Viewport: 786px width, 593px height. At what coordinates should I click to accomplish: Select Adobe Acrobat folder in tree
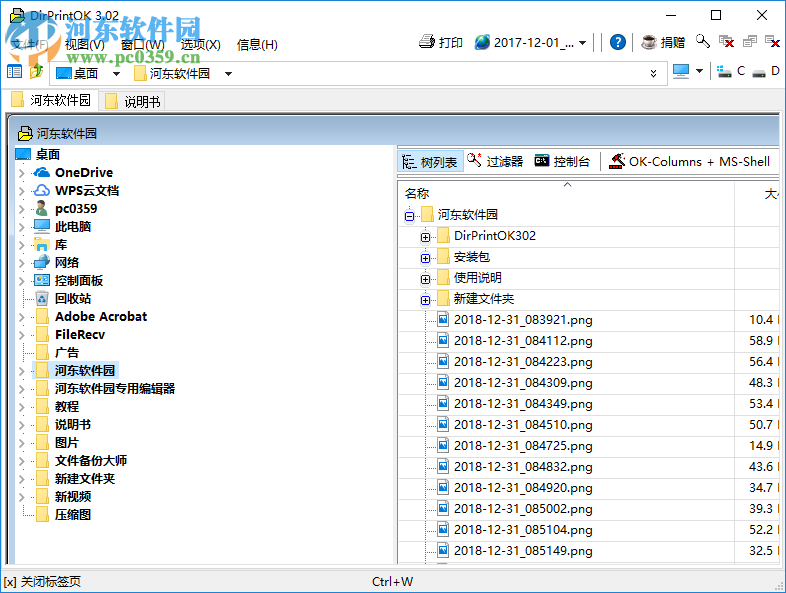(101, 317)
